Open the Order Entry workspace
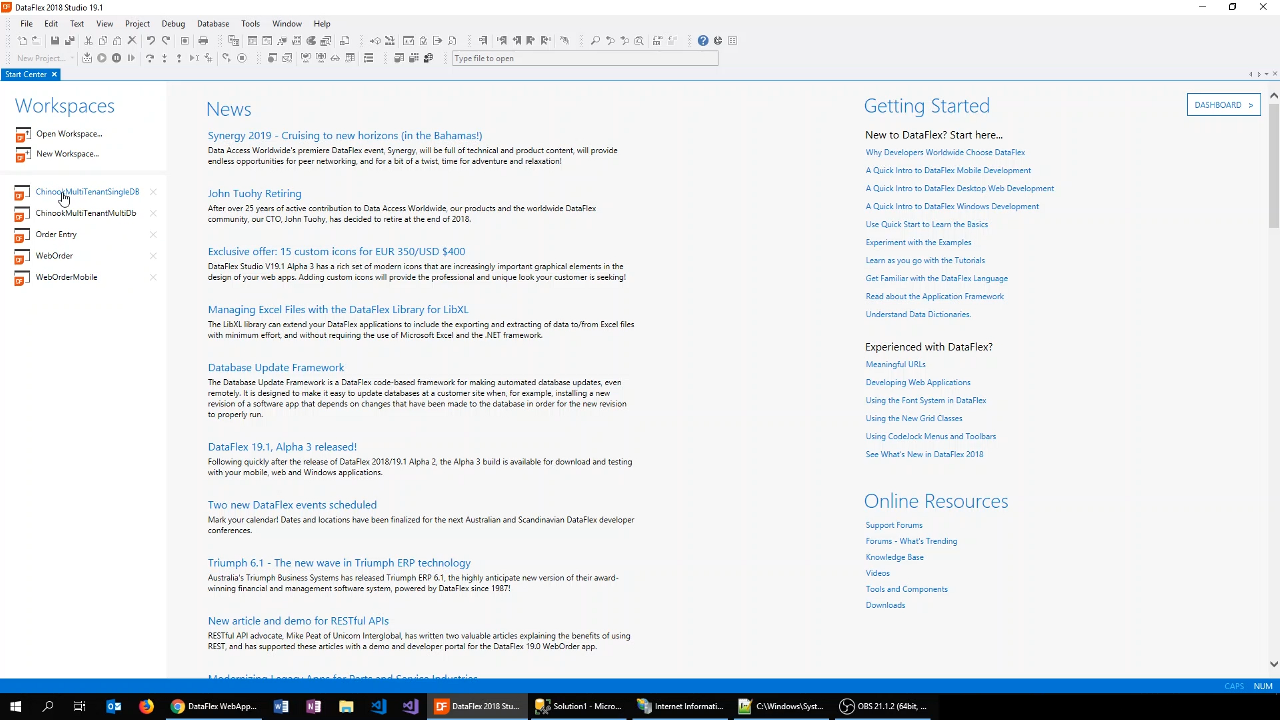 pyautogui.click(x=56, y=234)
